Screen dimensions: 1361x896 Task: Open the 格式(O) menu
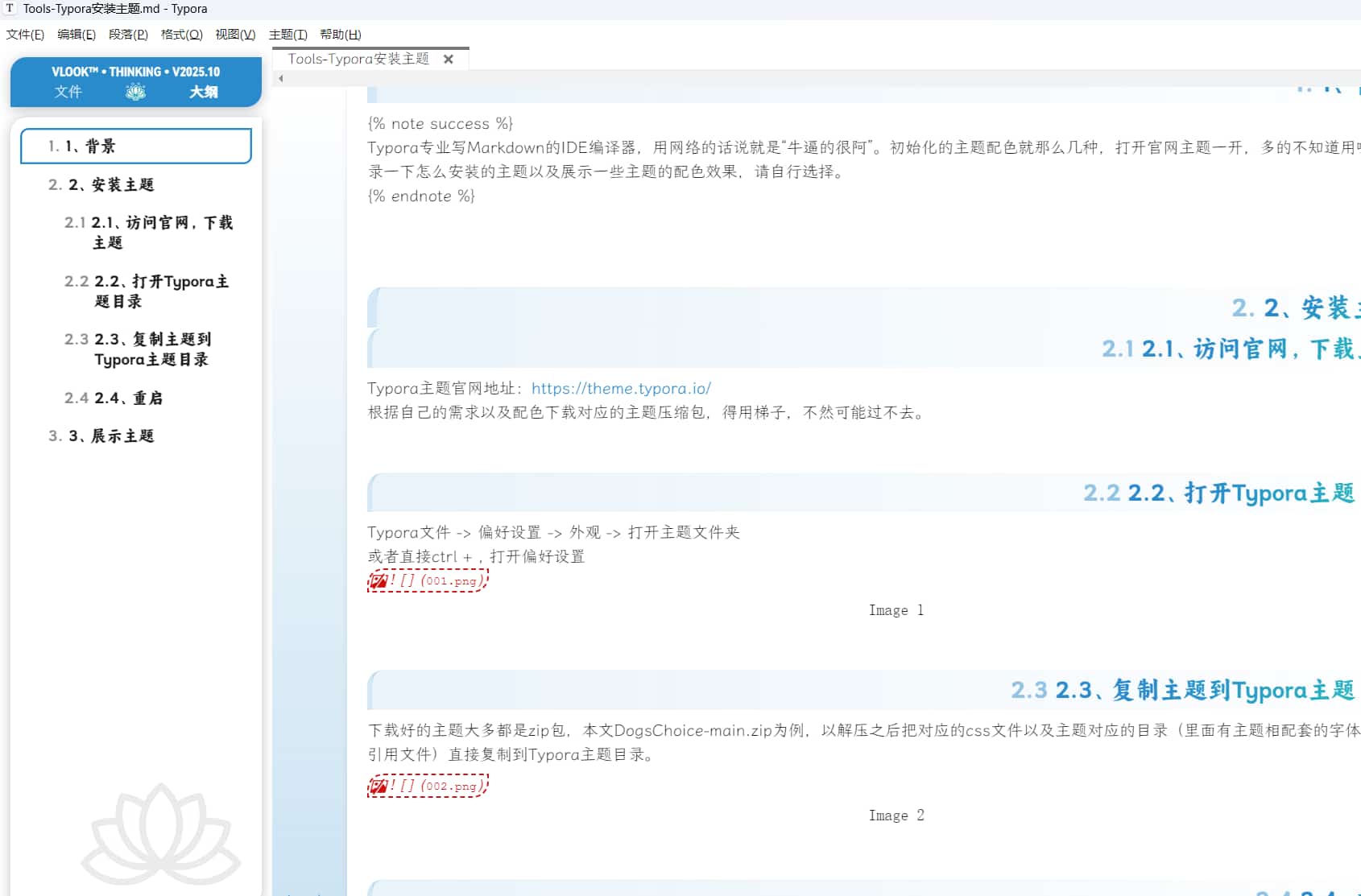pyautogui.click(x=181, y=35)
